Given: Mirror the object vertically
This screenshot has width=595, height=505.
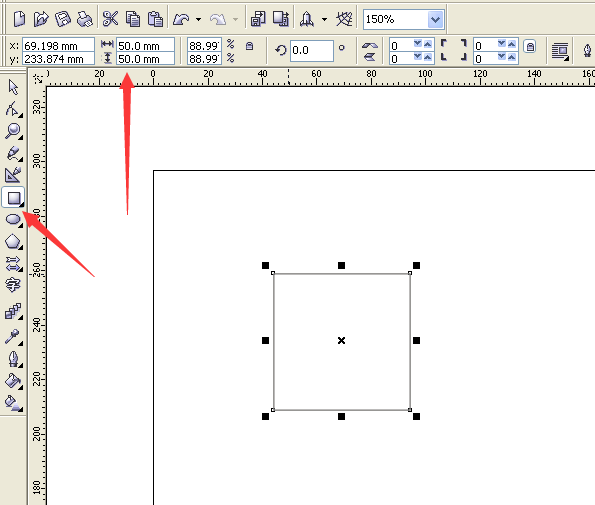Looking at the screenshot, I should [x=369, y=57].
